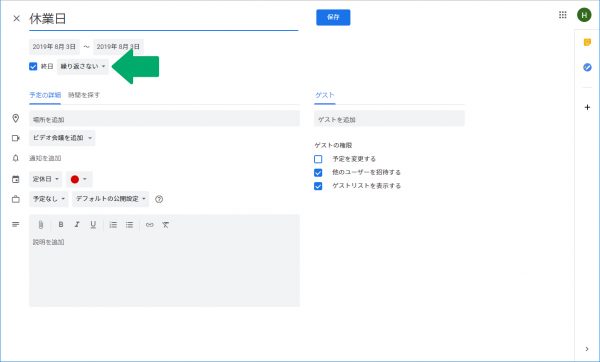Screen dimensions: 600x362
Task: Switch to the 時間を探す tab
Action: (x=84, y=95)
